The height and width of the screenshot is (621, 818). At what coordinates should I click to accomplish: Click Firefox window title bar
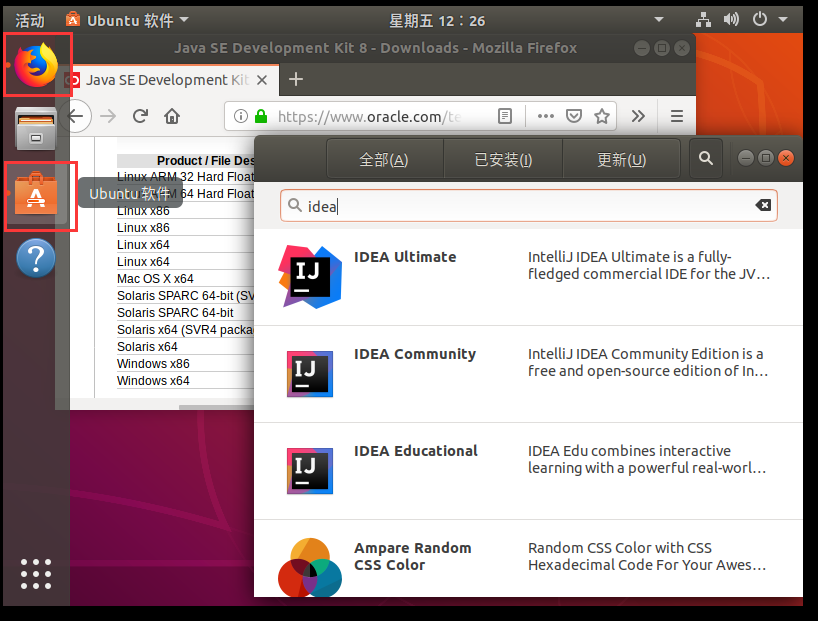pos(376,48)
